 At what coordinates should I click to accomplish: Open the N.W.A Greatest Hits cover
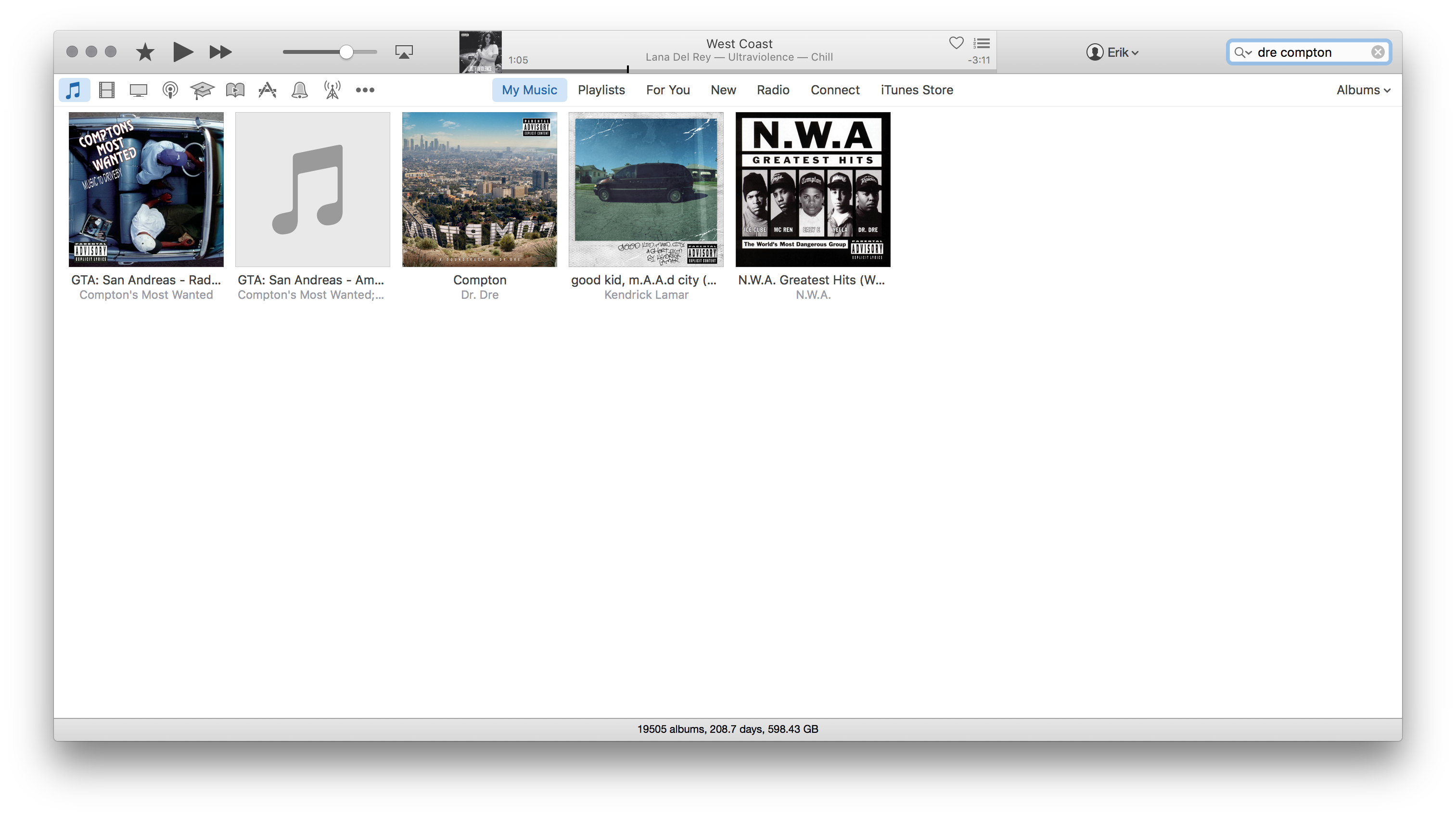click(813, 190)
